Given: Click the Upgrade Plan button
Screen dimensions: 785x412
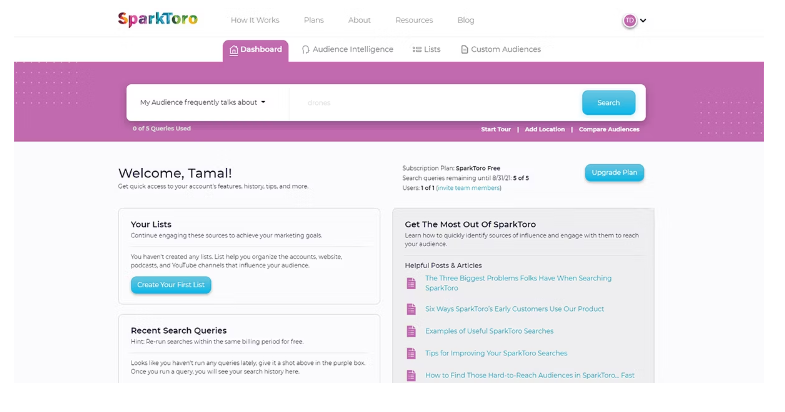Looking at the screenshot, I should 614,173.
